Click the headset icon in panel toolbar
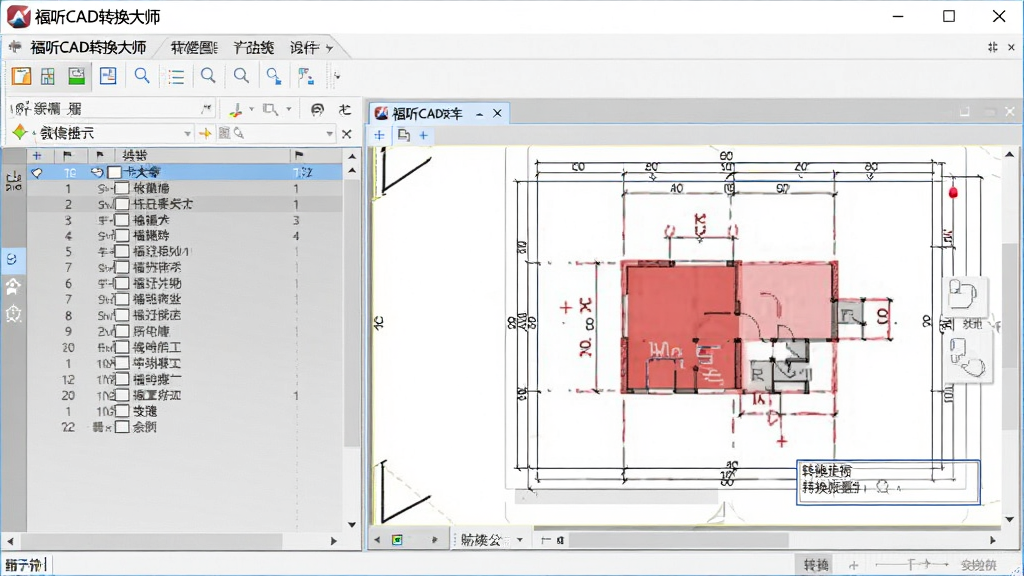1024x576 pixels. (317, 110)
